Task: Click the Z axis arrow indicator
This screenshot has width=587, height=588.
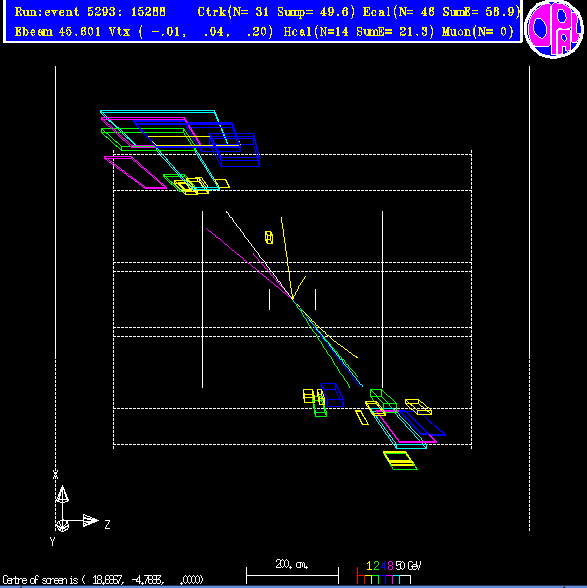Action: coord(90,520)
